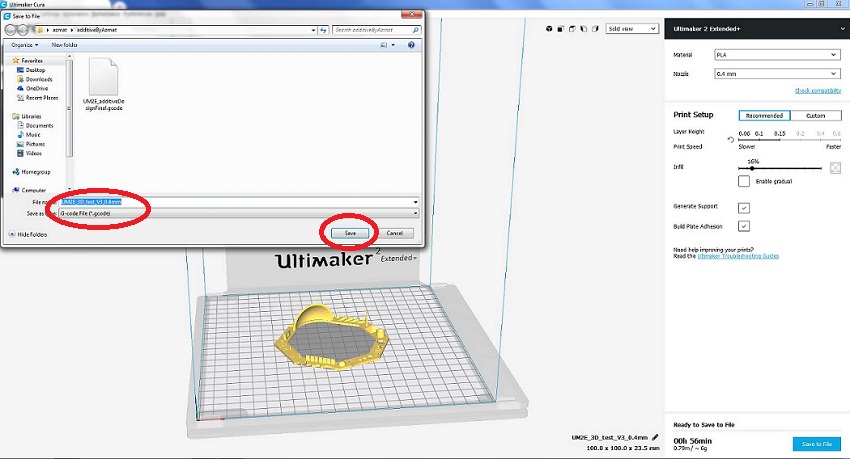Select Homegroup in the navigation pane
Image resolution: width=850 pixels, height=459 pixels.
pos(31,172)
